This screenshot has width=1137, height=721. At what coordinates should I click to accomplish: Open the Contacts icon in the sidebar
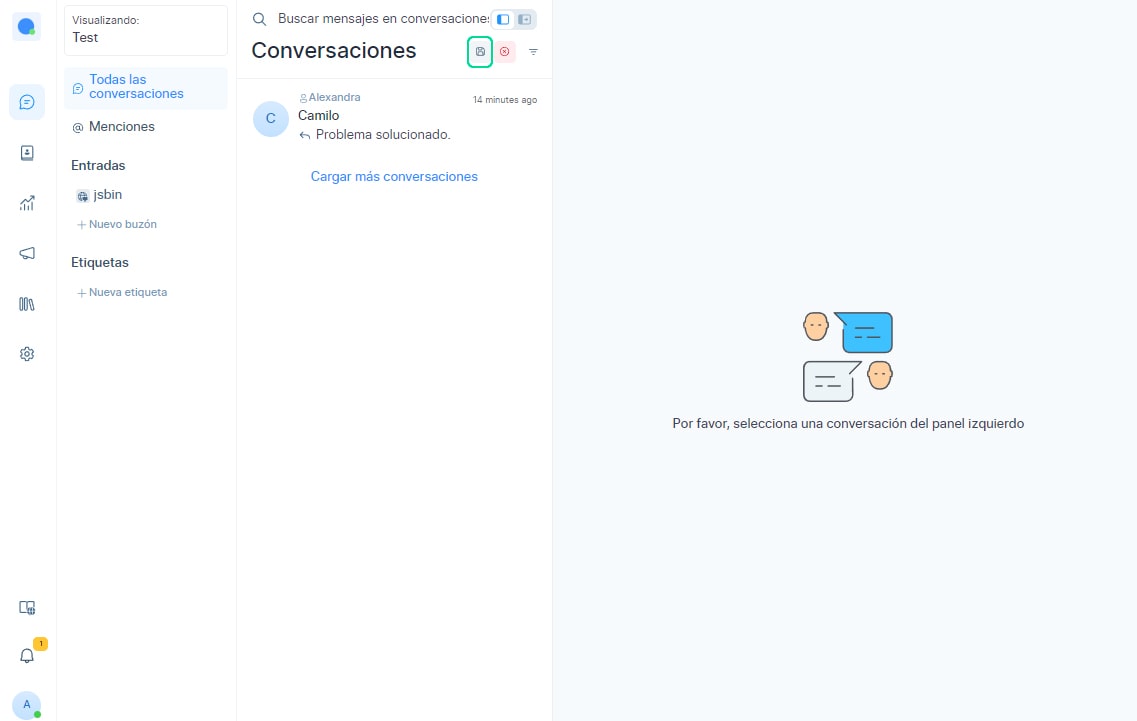coord(27,153)
